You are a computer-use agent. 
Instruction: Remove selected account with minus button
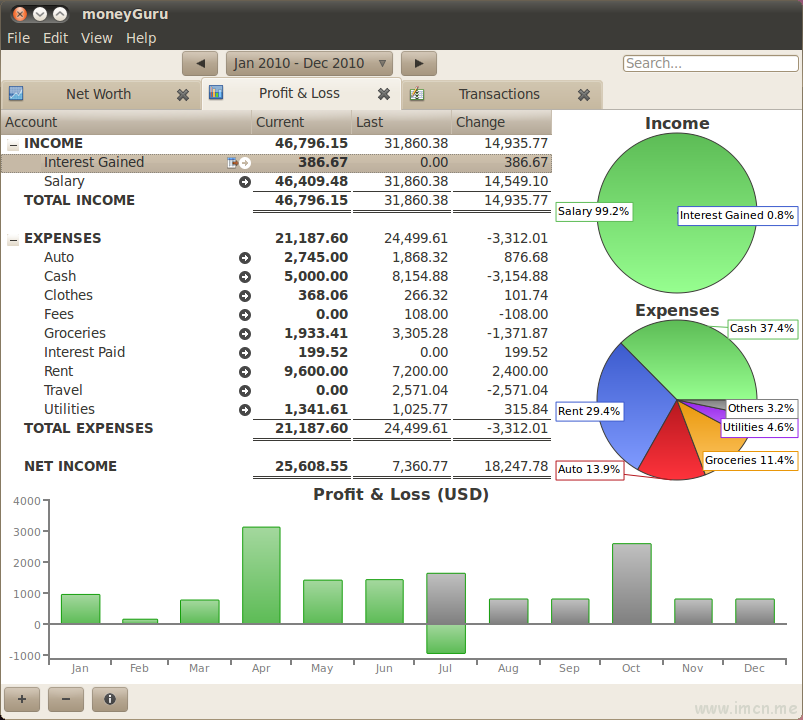(66, 699)
